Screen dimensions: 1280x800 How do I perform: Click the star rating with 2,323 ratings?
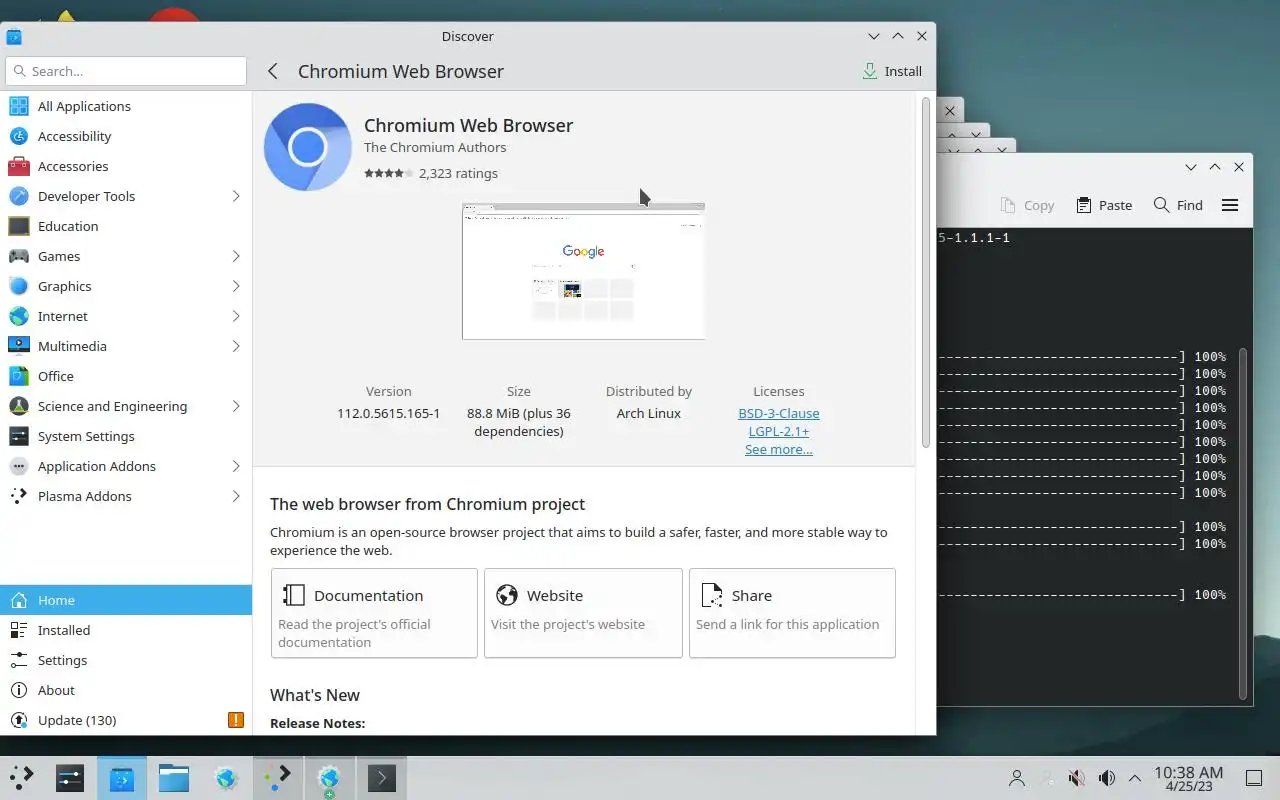pyautogui.click(x=389, y=173)
